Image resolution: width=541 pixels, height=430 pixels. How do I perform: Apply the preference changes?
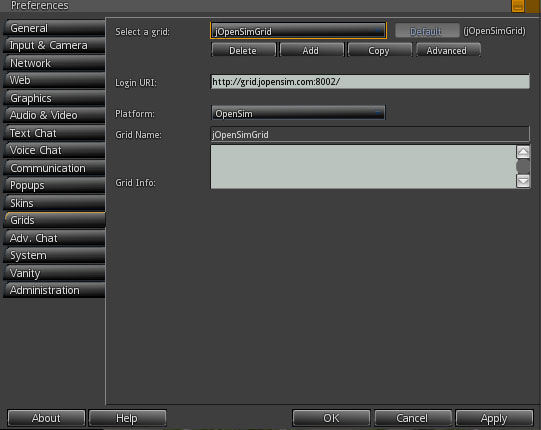click(x=494, y=418)
